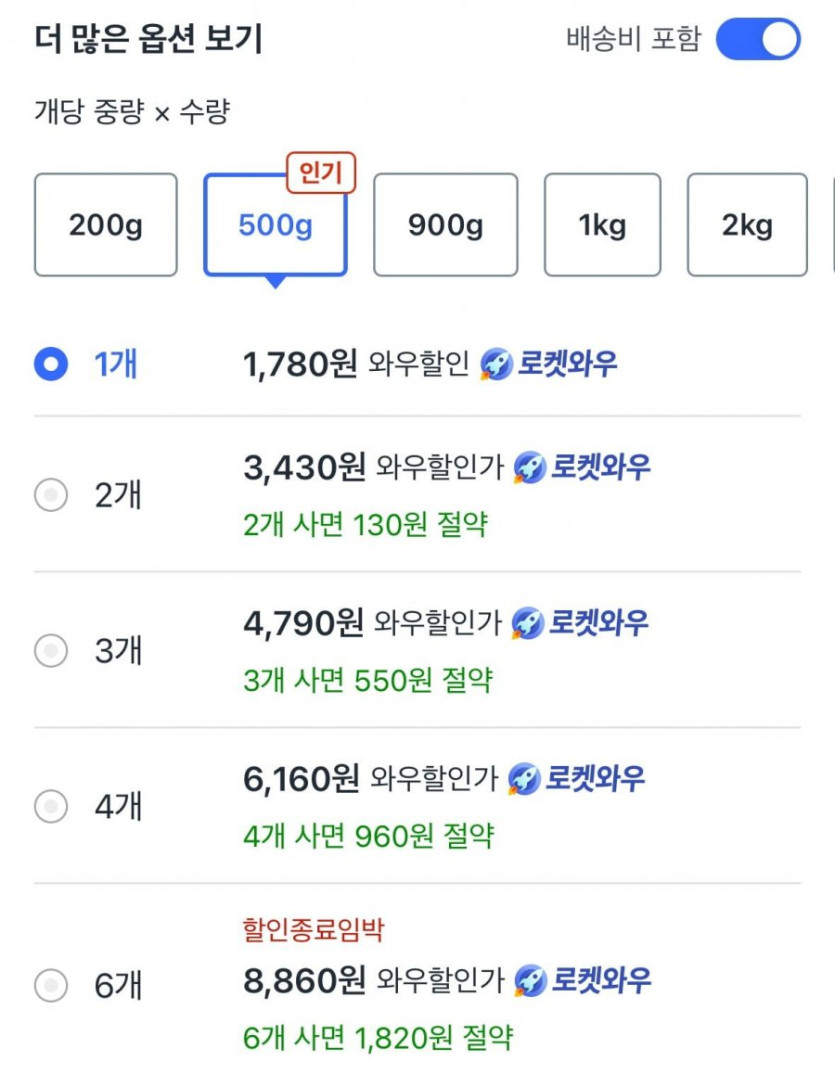Select the 2개 quantity radio button
Screen dimensions: 835x1074
coord(50,494)
